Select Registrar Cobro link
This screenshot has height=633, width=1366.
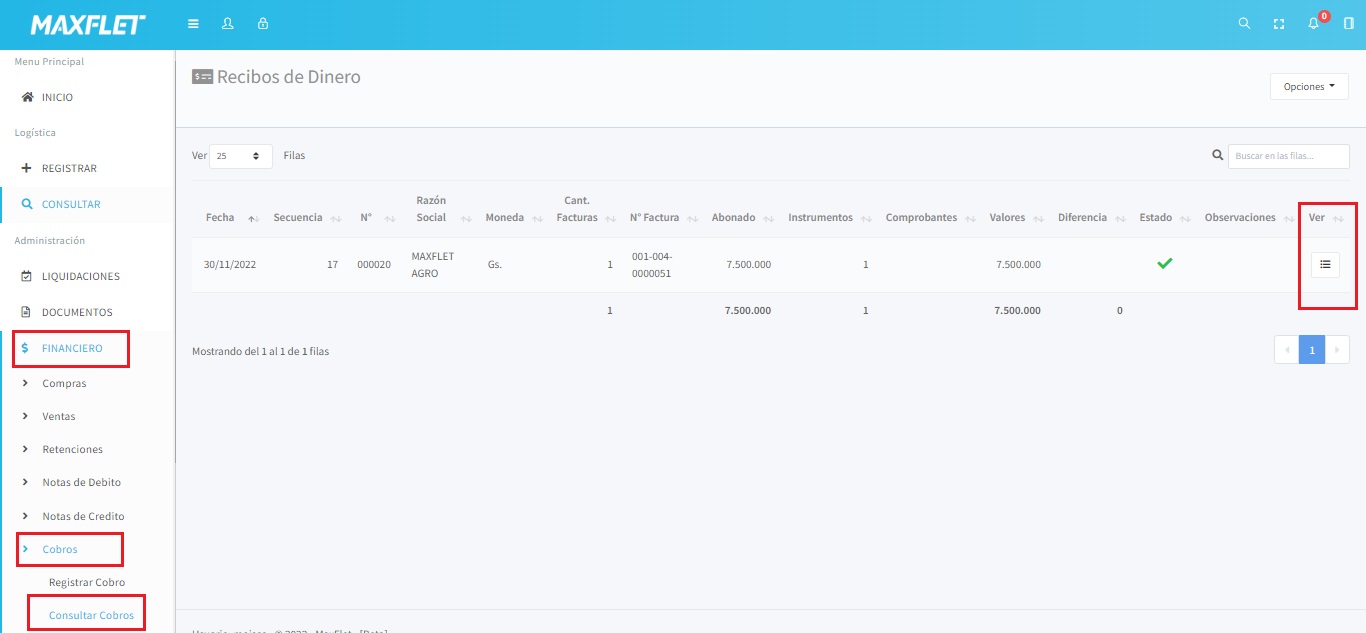pos(87,582)
